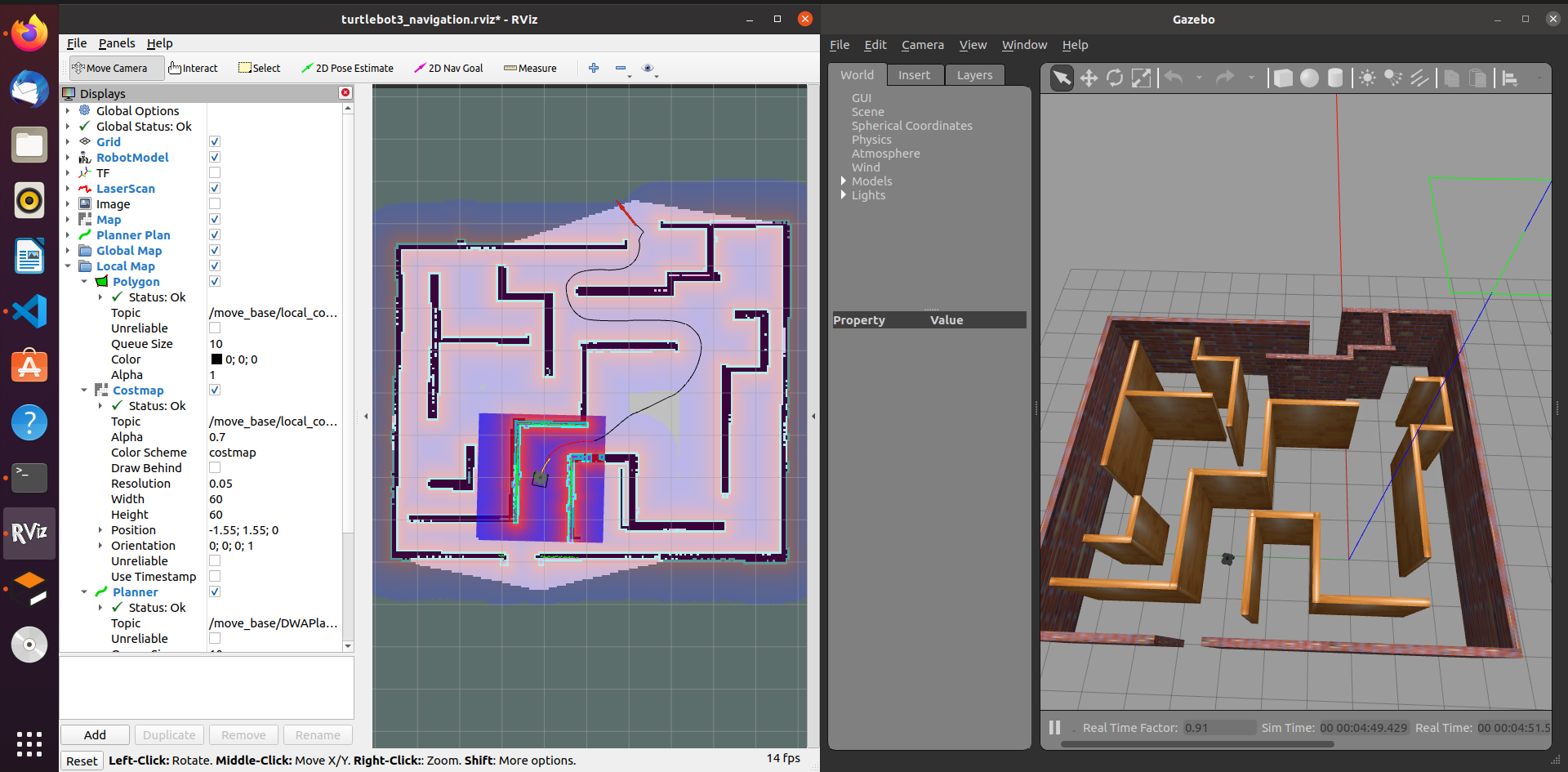The width and height of the screenshot is (1568, 772).
Task: Expand the Grid display item
Action: [x=68, y=142]
